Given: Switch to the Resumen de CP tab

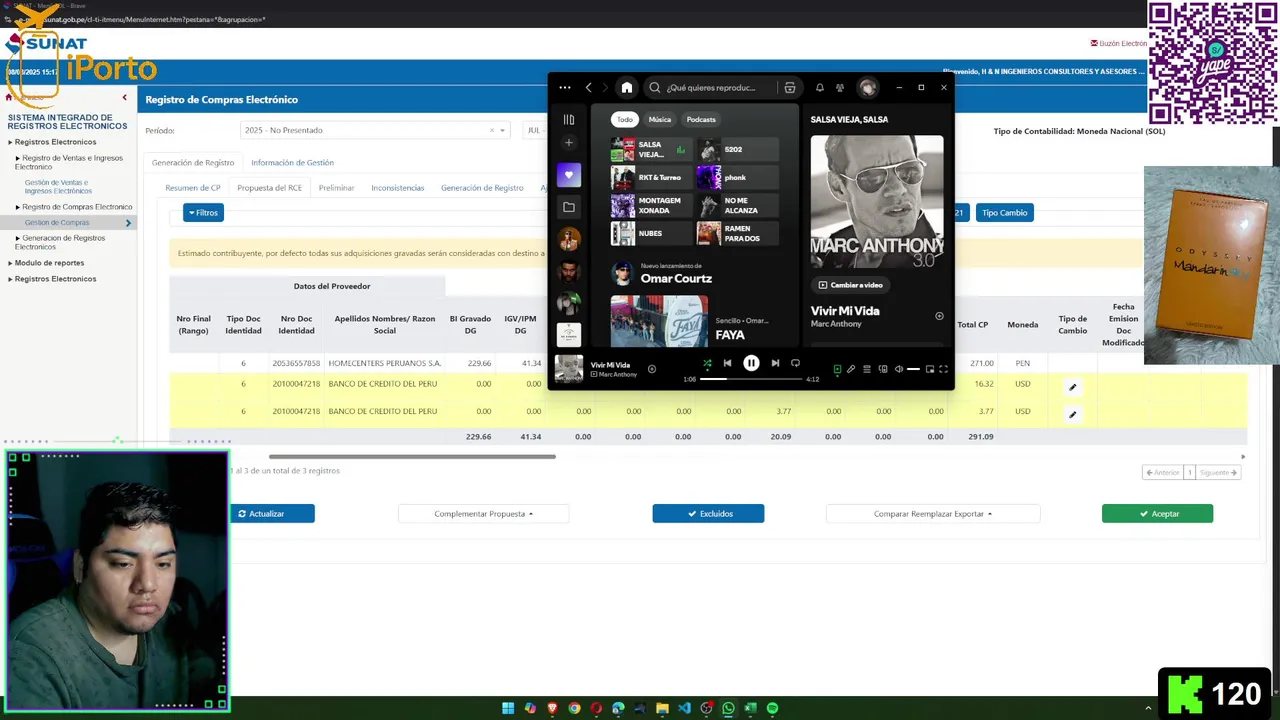Looking at the screenshot, I should (193, 188).
